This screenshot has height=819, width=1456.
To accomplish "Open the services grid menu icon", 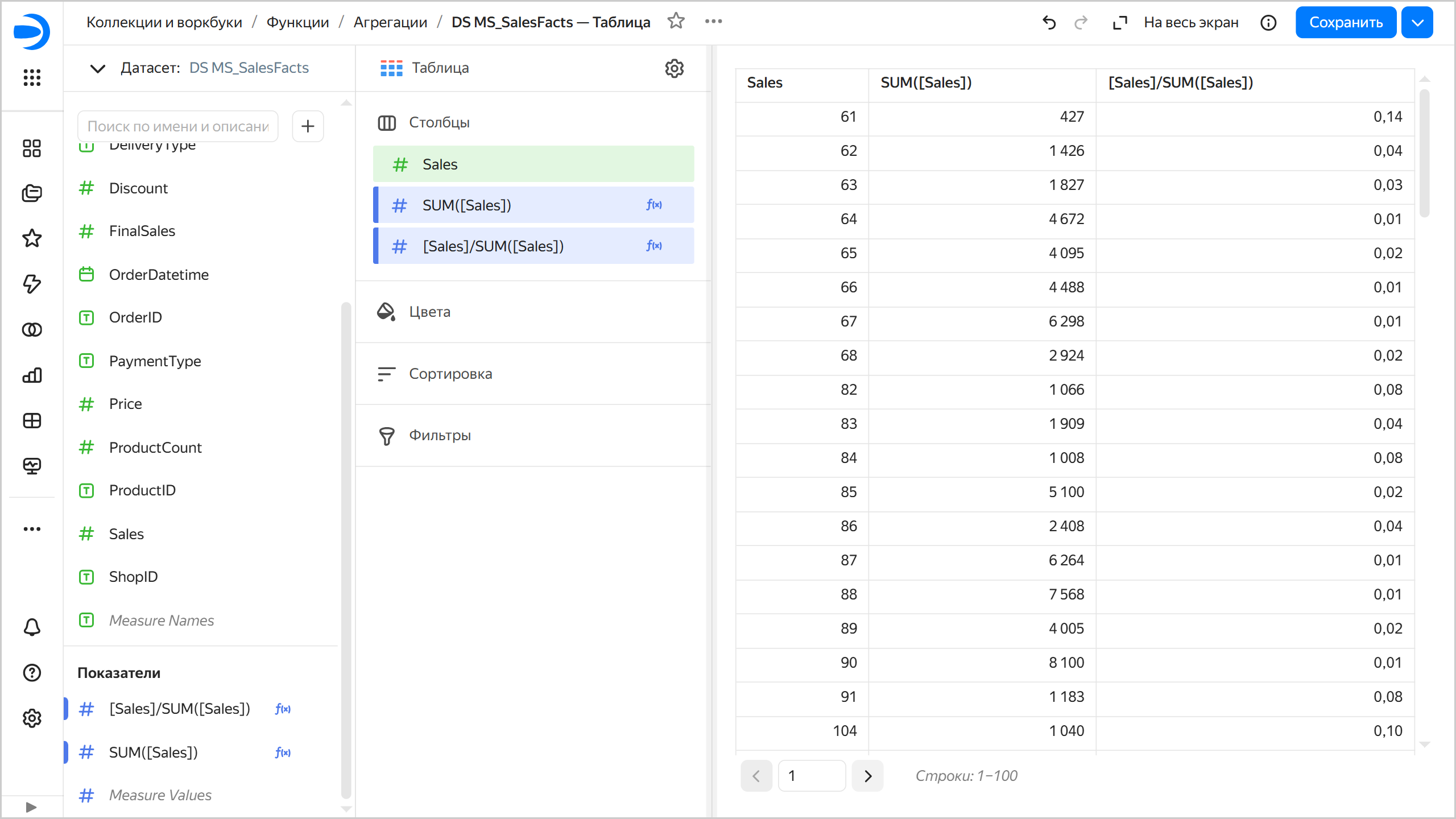I will pos(32,77).
